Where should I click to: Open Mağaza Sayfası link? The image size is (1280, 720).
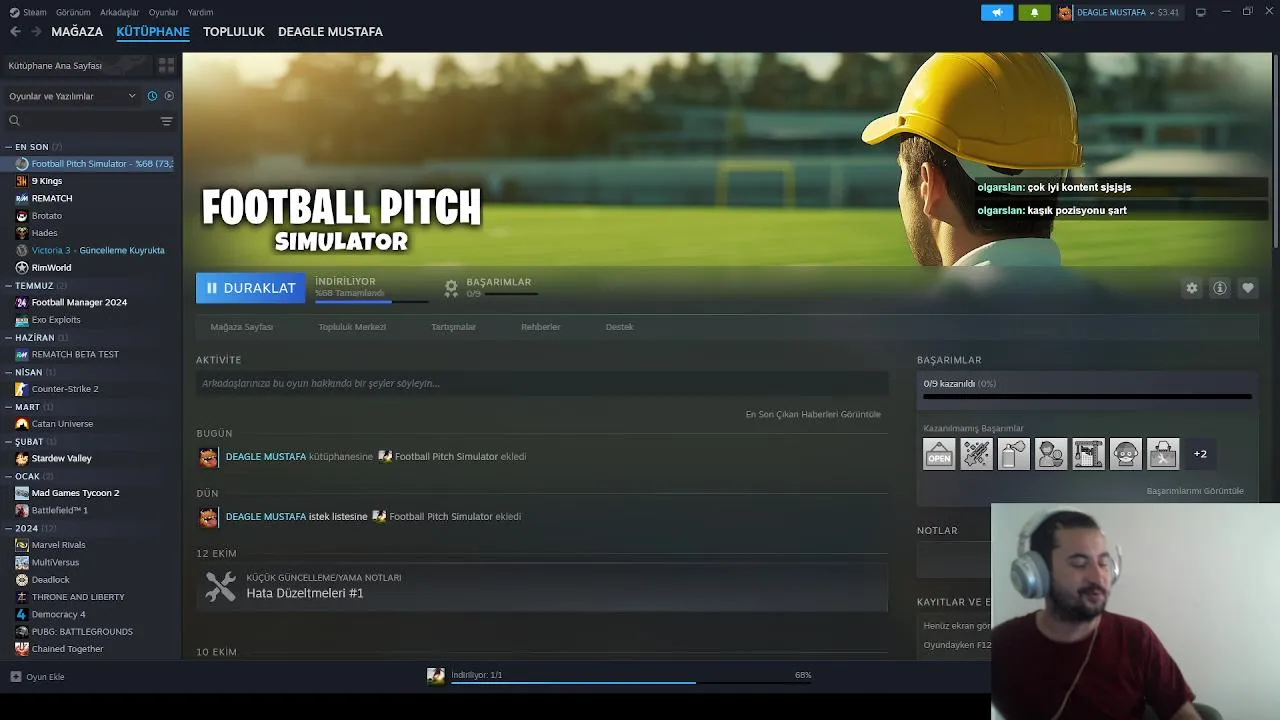(x=242, y=327)
